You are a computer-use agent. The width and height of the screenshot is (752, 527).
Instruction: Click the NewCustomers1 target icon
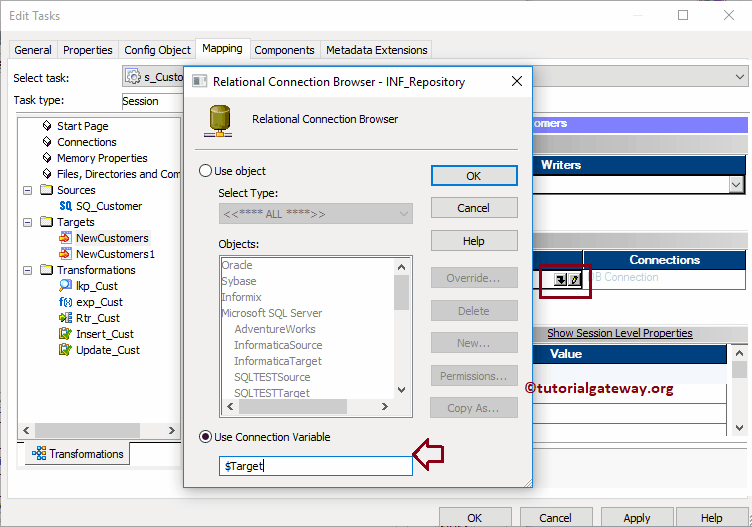[x=65, y=254]
